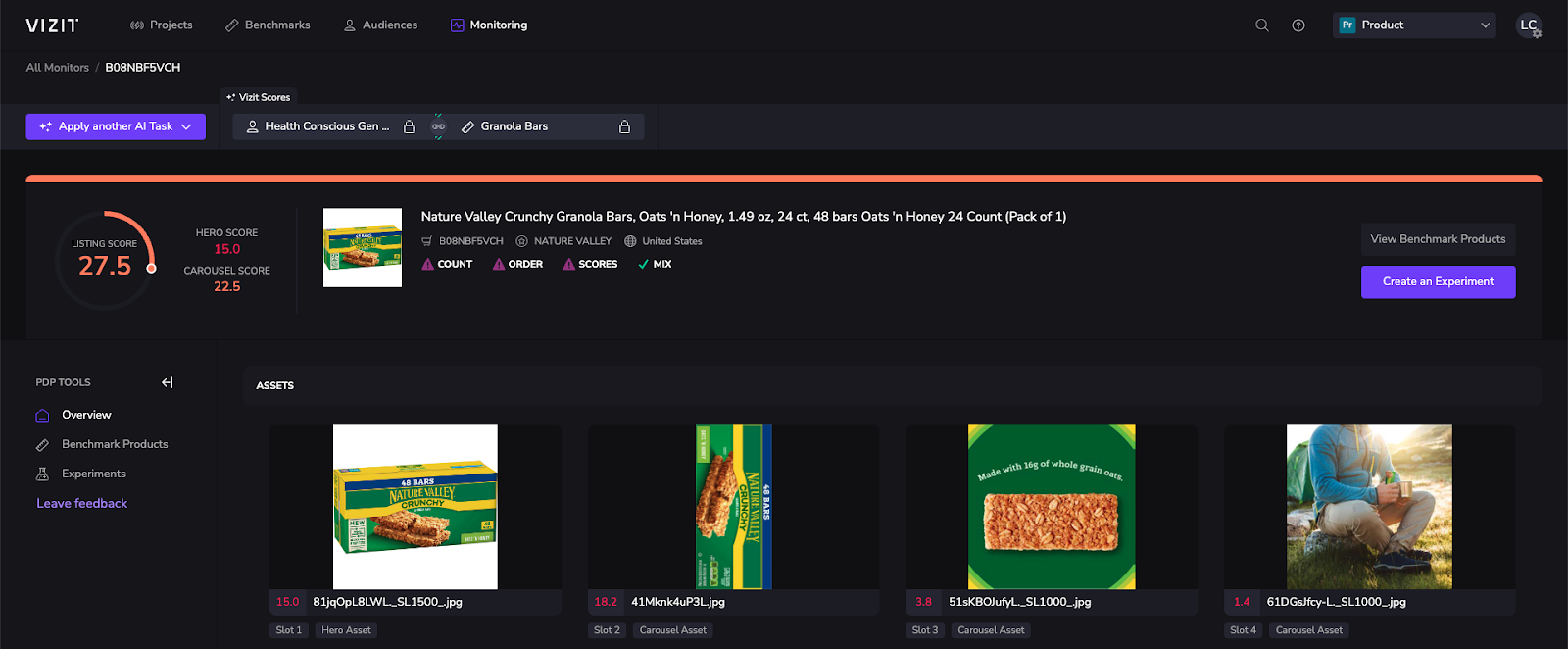This screenshot has height=649, width=1568.
Task: Click the MIX checkmark indicator
Action: point(655,264)
